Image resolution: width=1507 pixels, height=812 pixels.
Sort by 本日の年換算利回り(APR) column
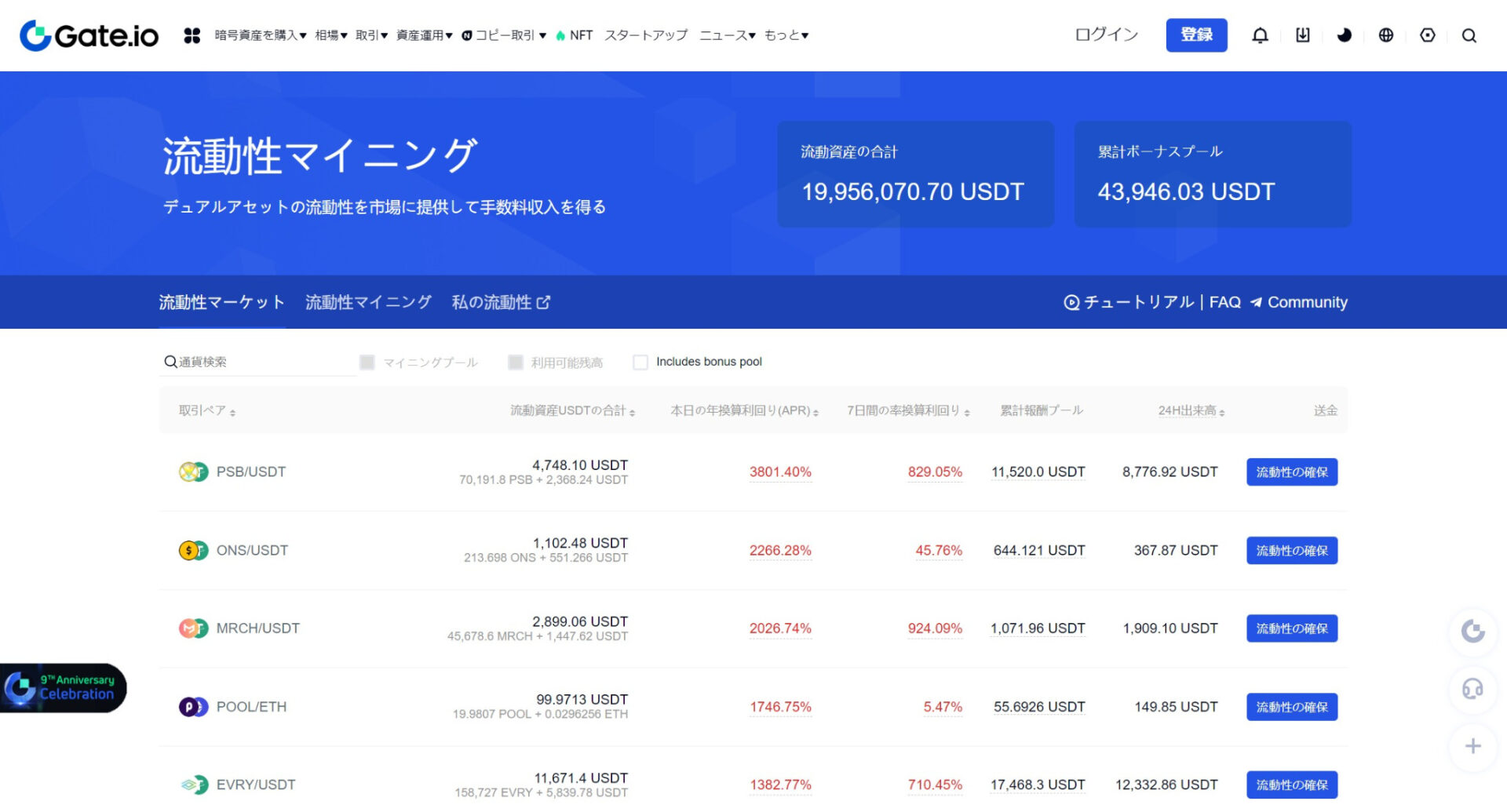click(745, 410)
